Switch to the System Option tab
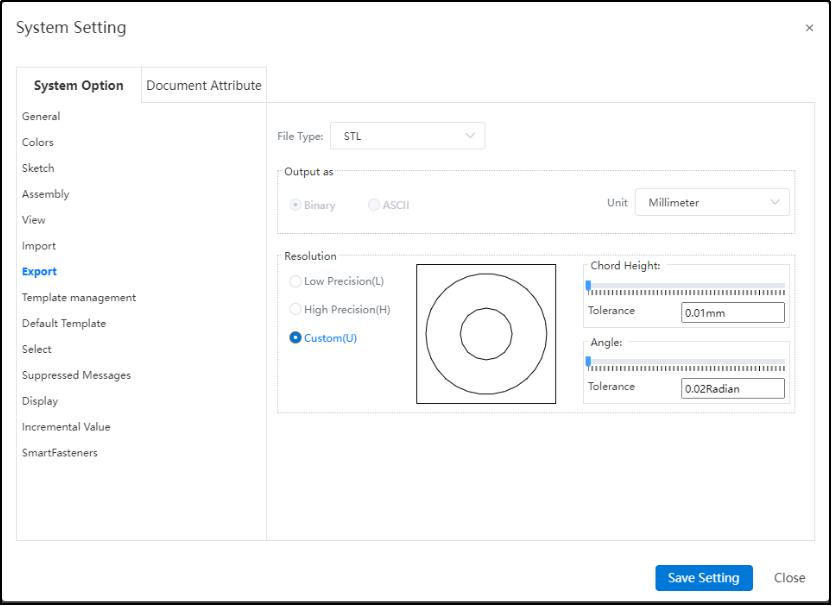Image resolution: width=832 pixels, height=606 pixels. (79, 85)
